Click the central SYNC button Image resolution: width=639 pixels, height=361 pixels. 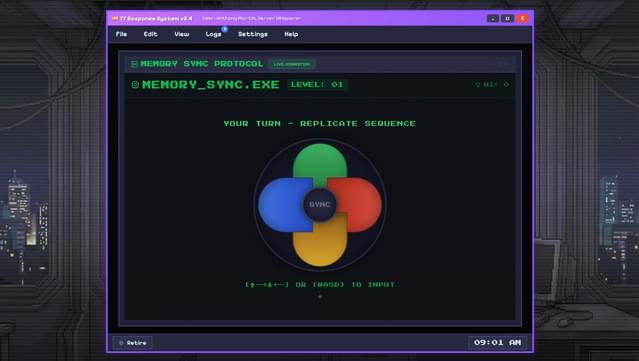click(x=320, y=205)
